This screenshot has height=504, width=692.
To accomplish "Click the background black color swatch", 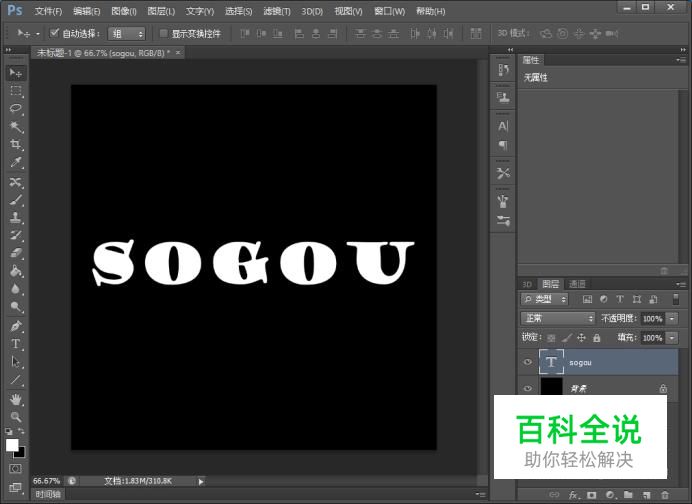I will coord(21,453).
